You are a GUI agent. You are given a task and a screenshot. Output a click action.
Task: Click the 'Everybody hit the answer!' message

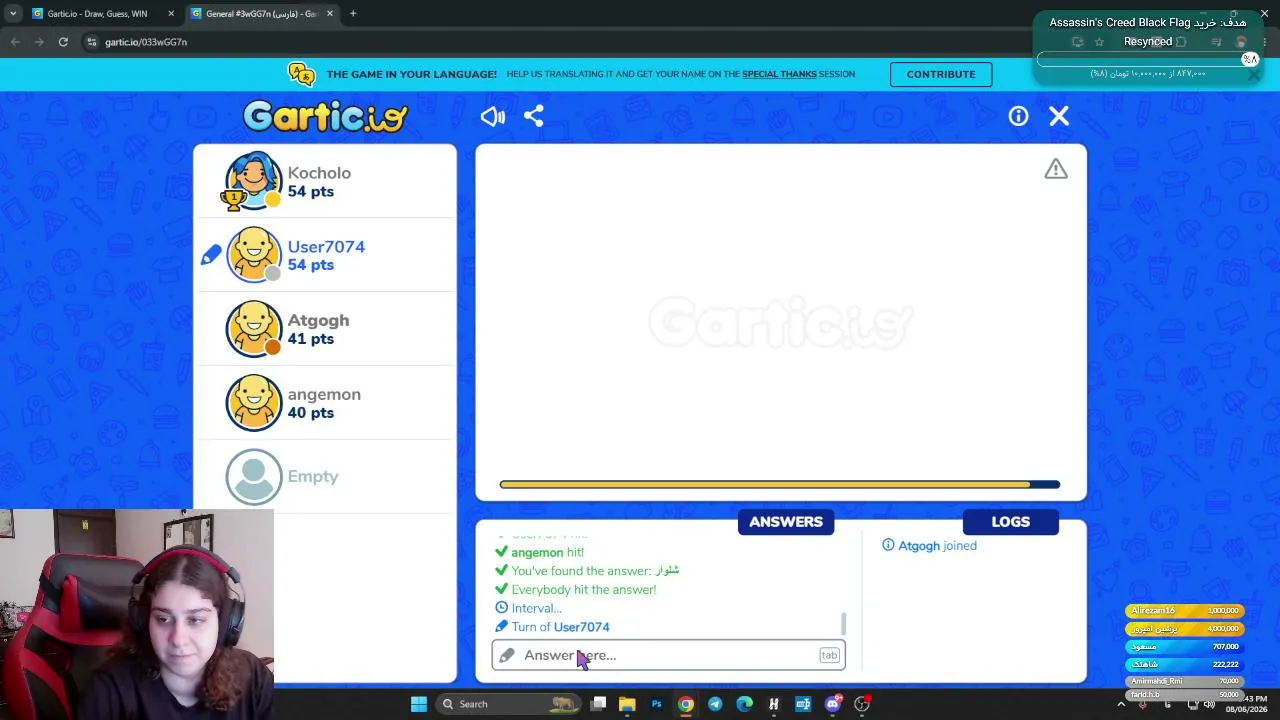[584, 590]
